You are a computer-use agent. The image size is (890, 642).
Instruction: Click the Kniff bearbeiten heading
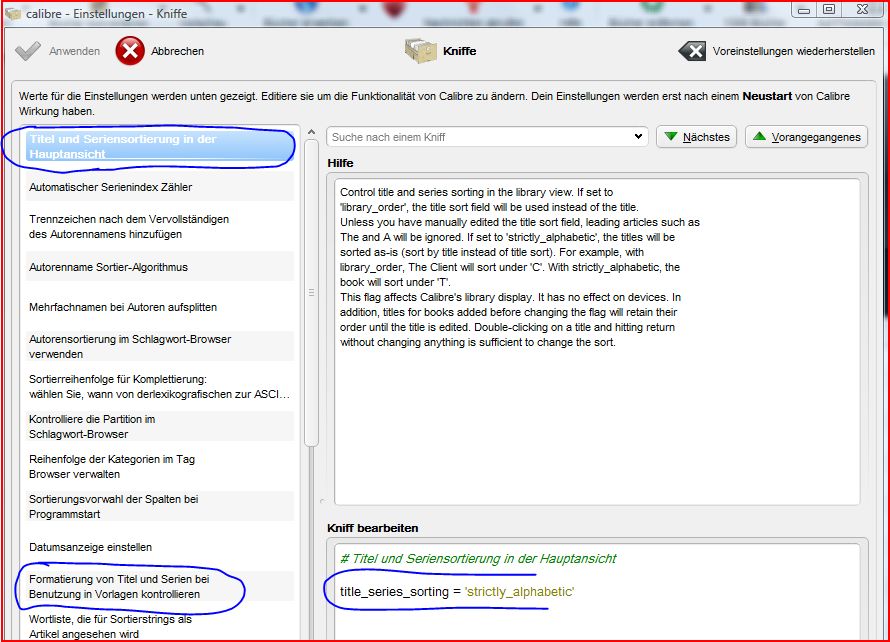click(x=372, y=528)
